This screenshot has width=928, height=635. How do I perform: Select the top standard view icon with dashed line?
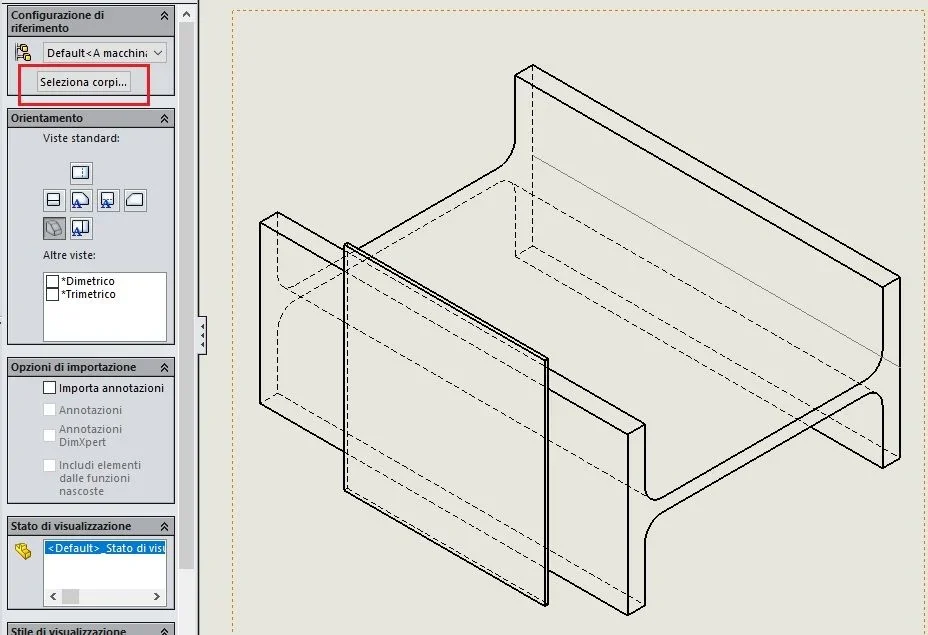pyautogui.click(x=81, y=173)
